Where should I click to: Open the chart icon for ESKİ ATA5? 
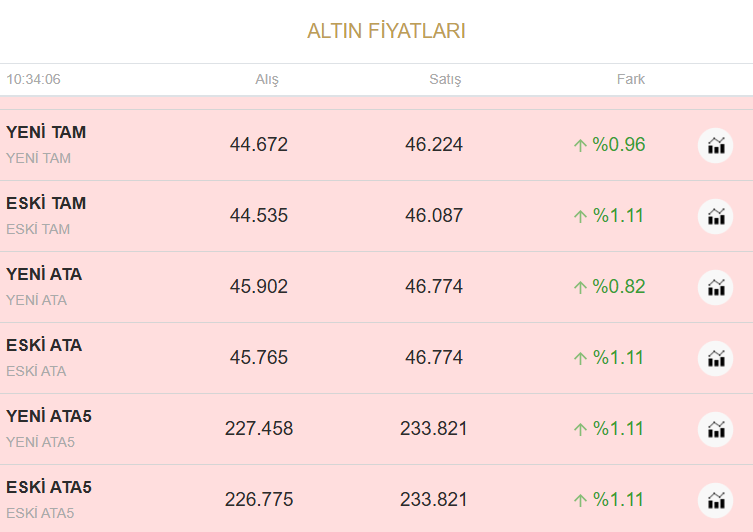(715, 500)
